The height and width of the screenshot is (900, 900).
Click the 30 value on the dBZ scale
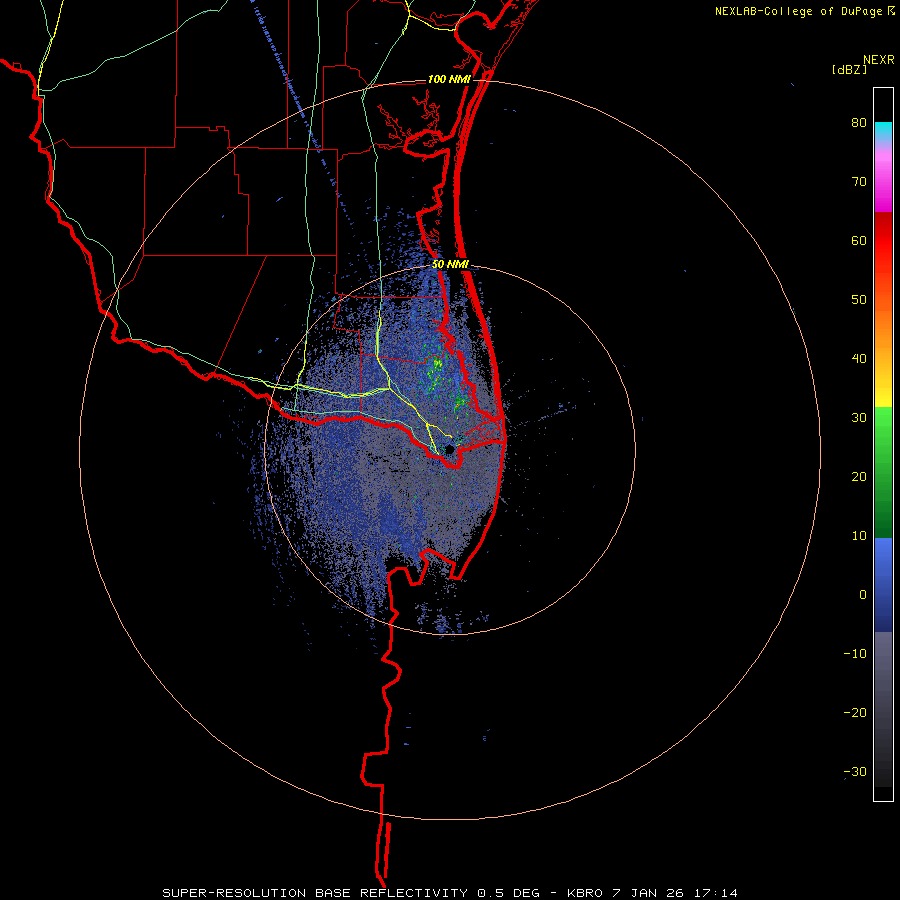859,417
